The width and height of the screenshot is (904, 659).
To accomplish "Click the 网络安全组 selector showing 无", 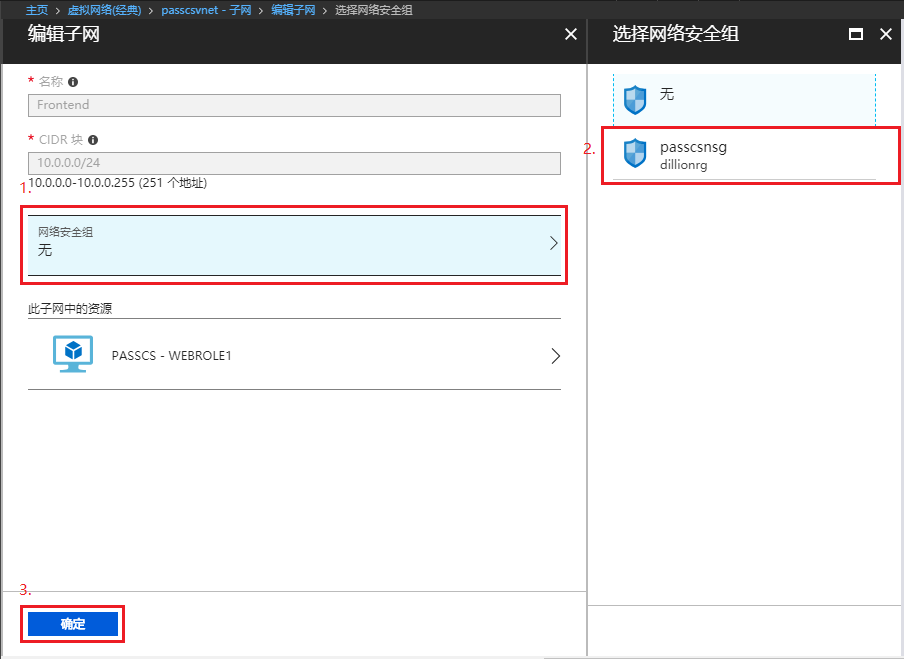I will tap(293, 242).
